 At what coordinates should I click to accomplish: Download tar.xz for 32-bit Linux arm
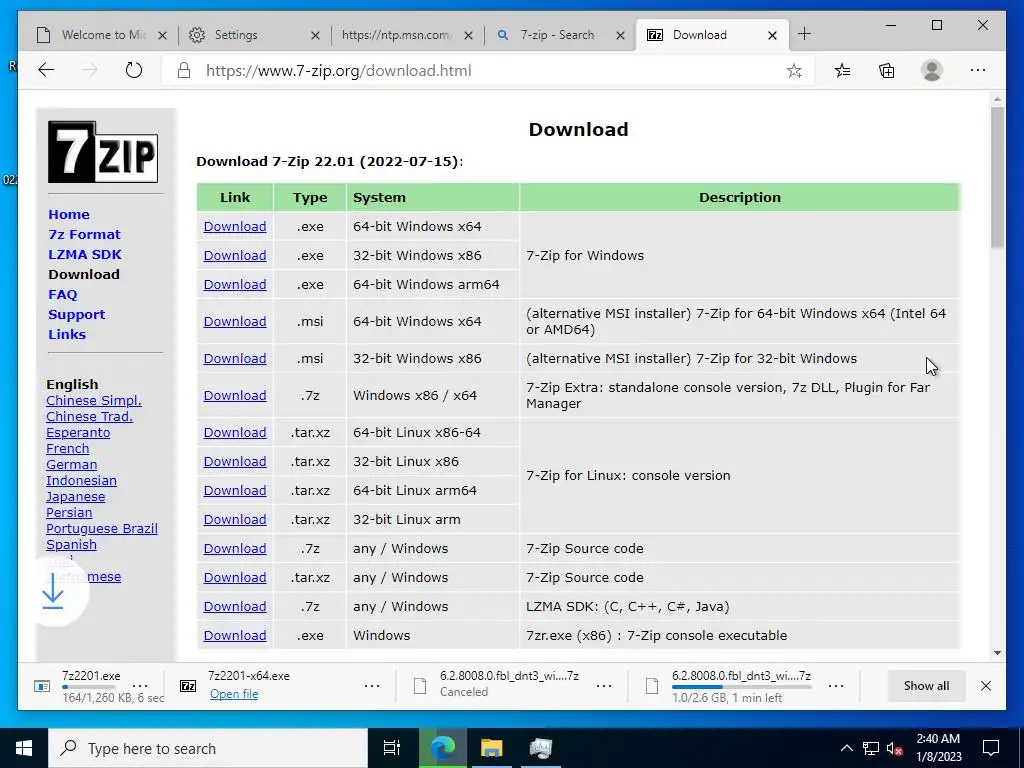235,520
